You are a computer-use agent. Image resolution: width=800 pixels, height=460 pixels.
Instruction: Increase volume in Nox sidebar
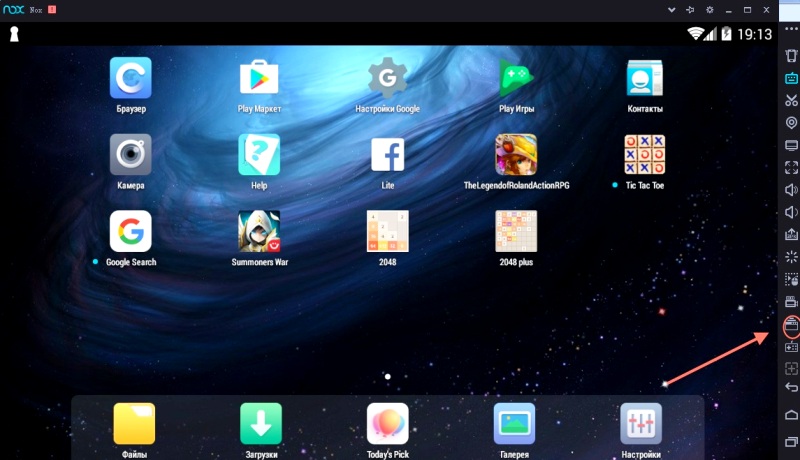(791, 190)
